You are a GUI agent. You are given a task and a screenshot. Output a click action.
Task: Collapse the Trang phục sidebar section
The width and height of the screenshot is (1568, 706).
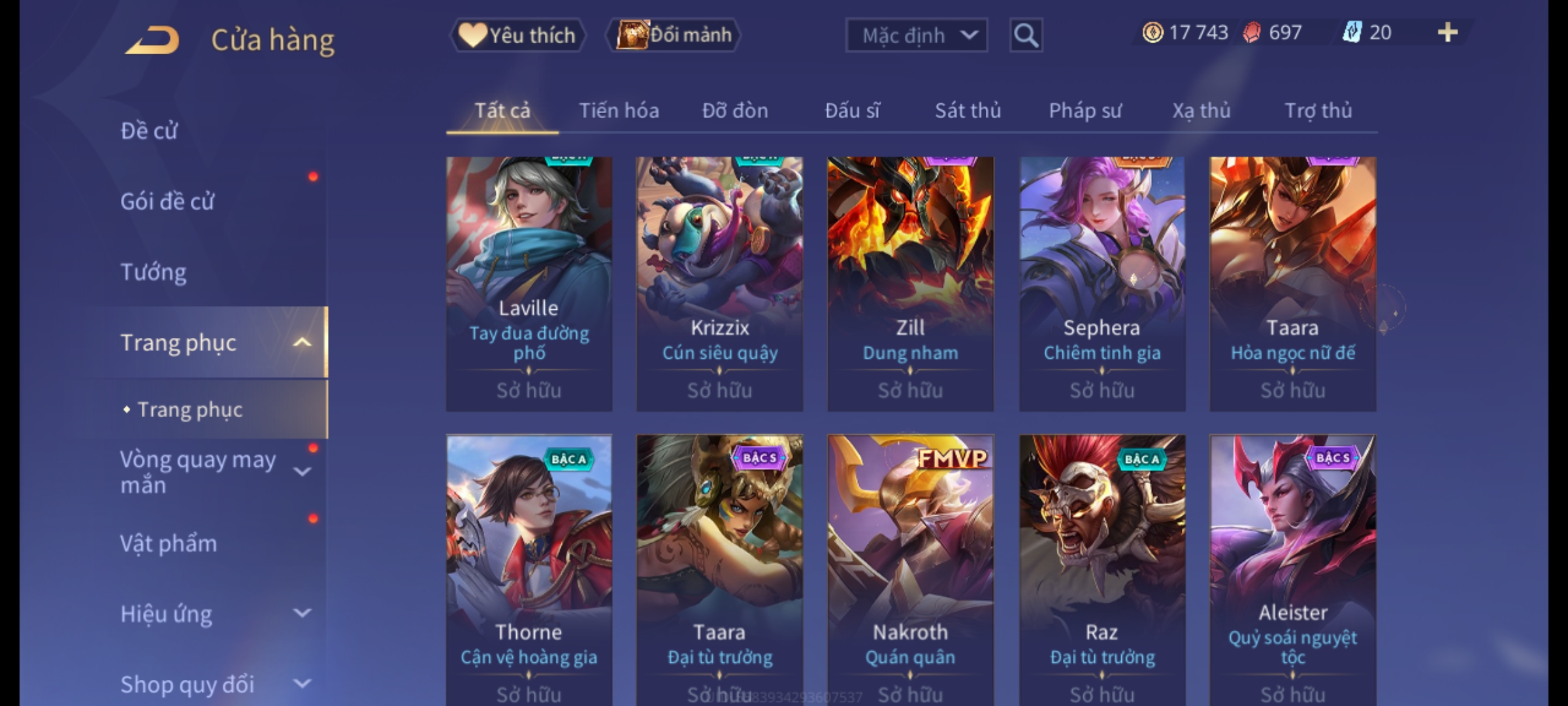coord(302,343)
